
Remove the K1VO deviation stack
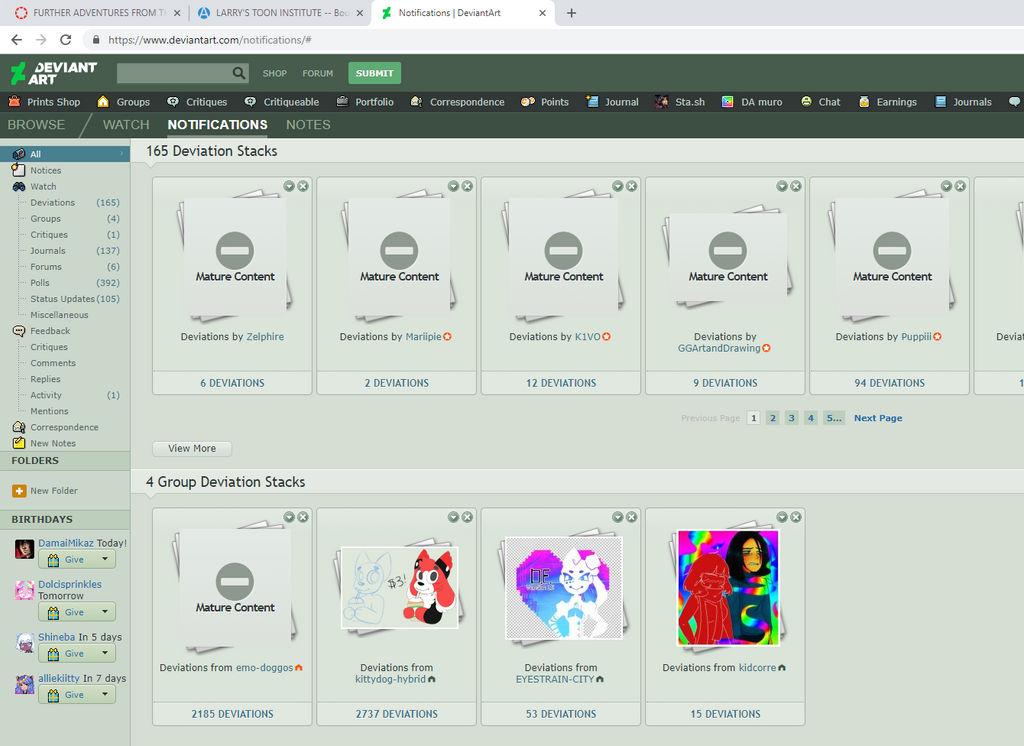[x=632, y=186]
